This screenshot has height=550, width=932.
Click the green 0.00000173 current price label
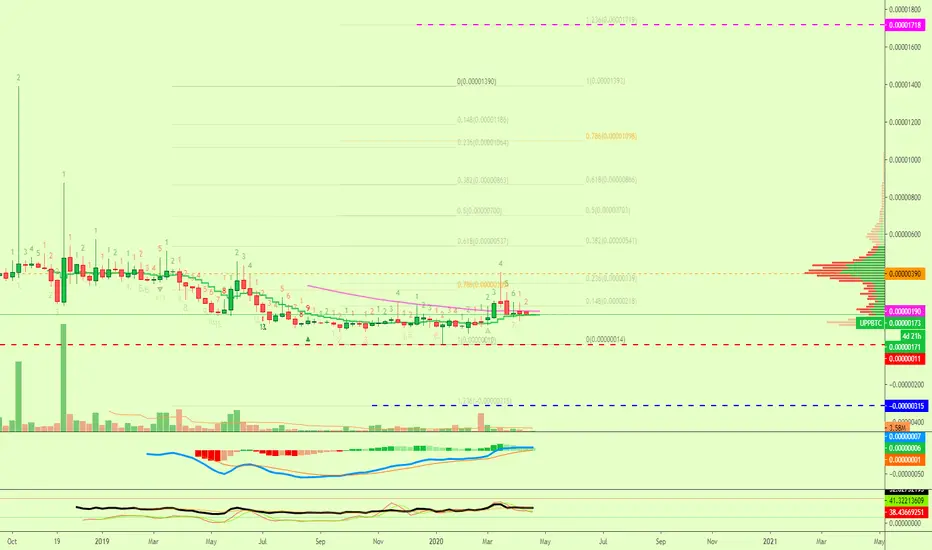(x=905, y=323)
